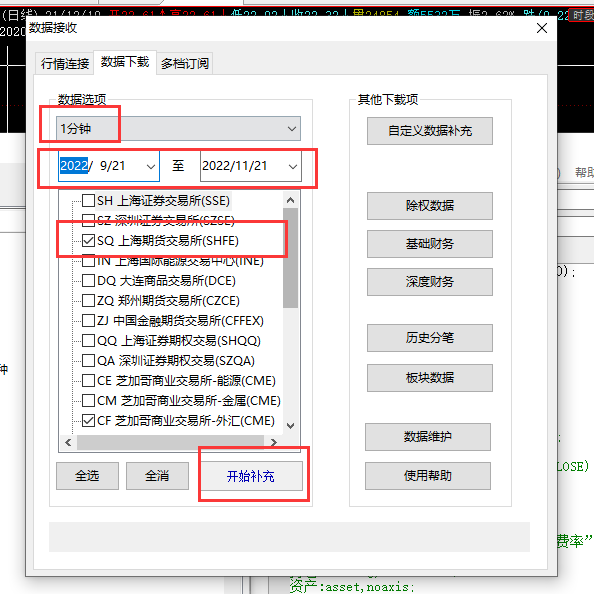Click 开始补充 to start download
Viewport: 594px width, 594px height.
251,476
